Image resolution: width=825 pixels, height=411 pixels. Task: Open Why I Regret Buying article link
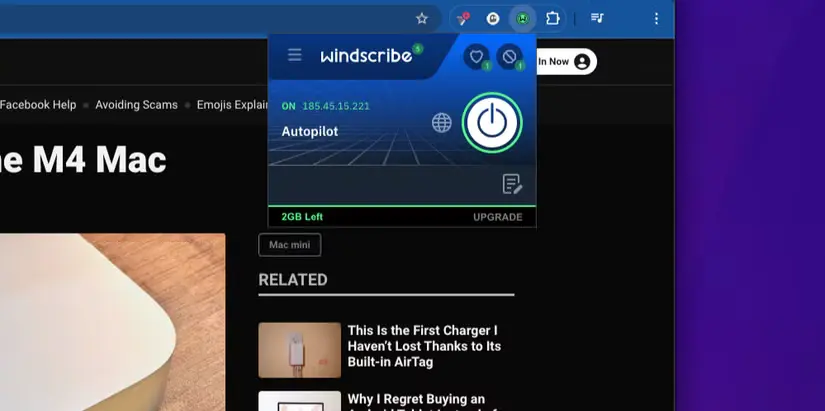pyautogui.click(x=416, y=401)
